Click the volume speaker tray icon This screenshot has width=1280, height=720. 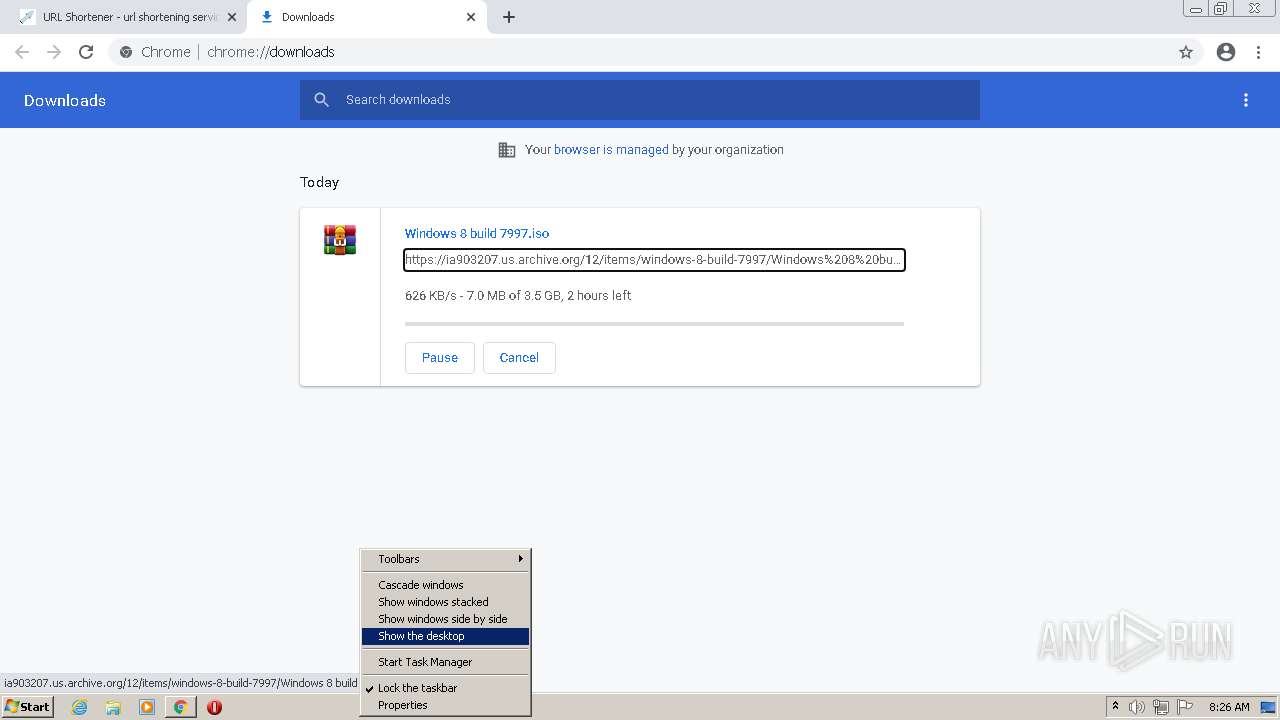point(1137,707)
